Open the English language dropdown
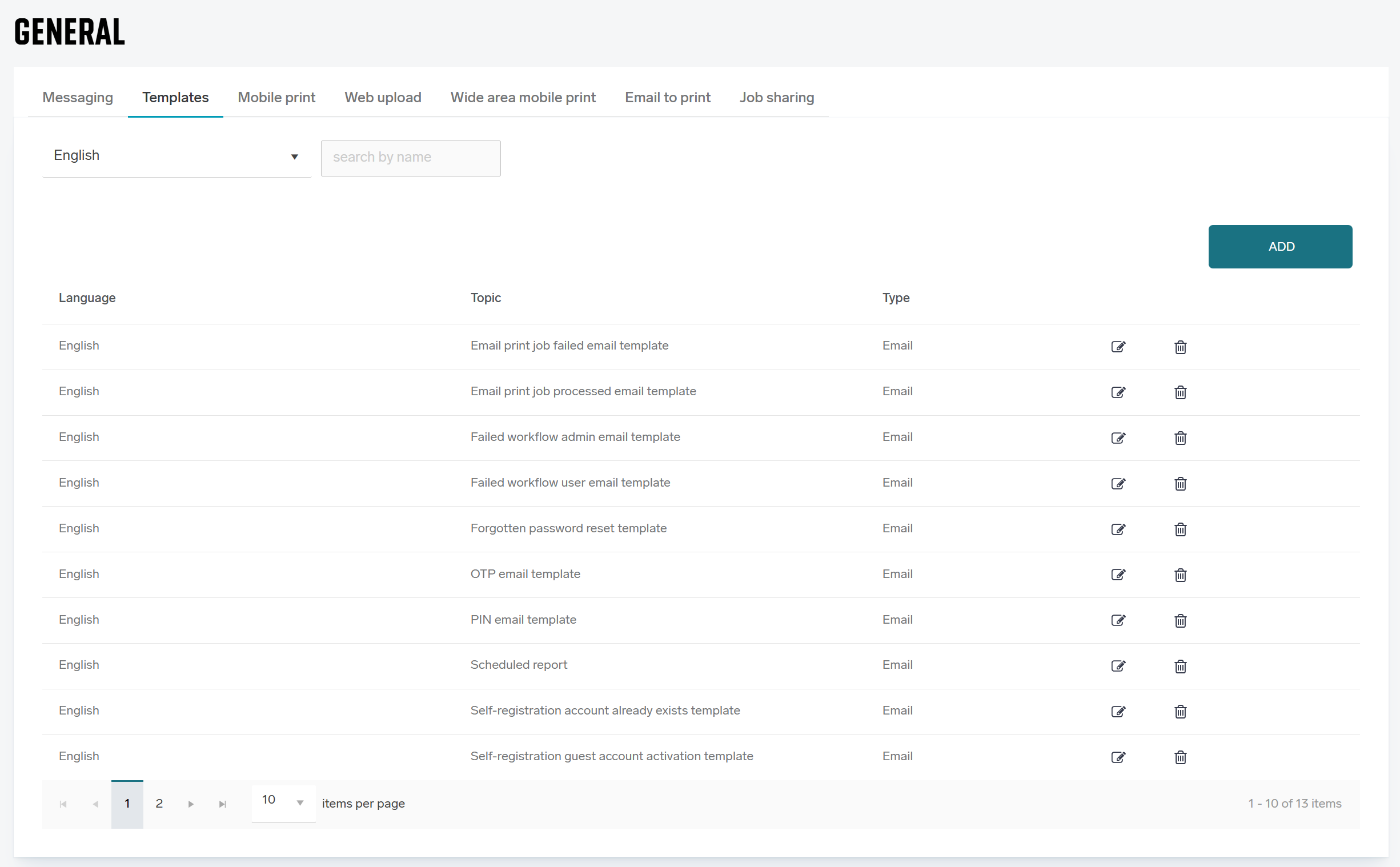This screenshot has height=867, width=1400. tap(176, 156)
